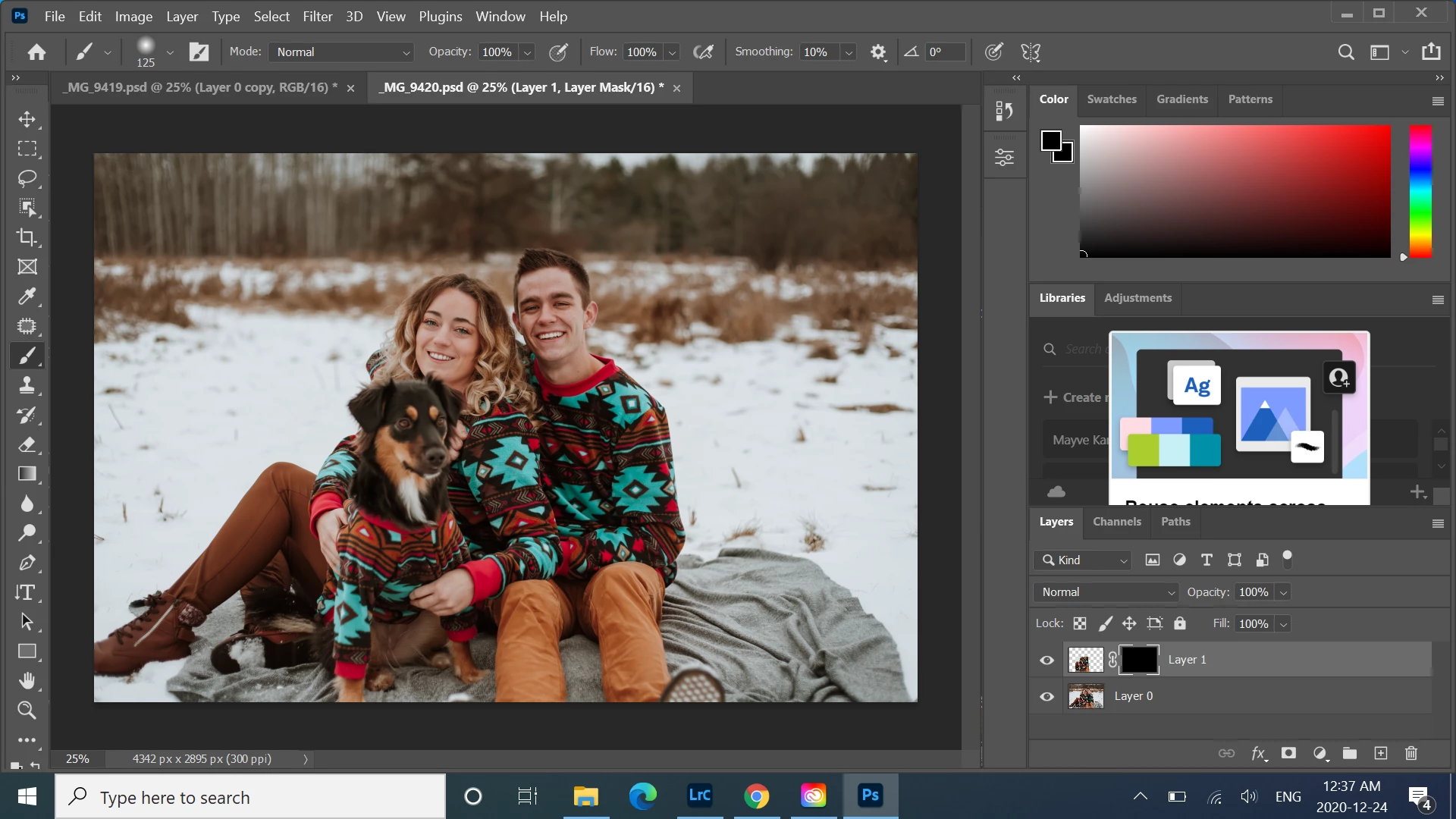Open the Kind layer filter dropdown

1084,560
